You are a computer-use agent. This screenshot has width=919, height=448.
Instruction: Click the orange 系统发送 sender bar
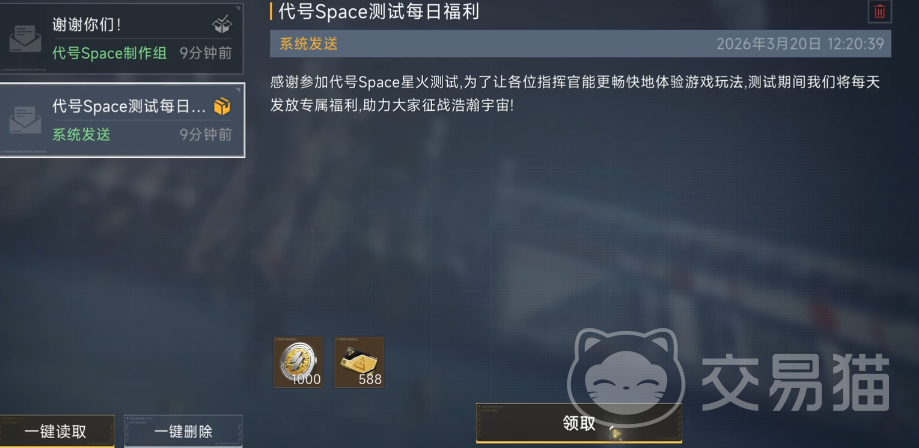pos(580,44)
